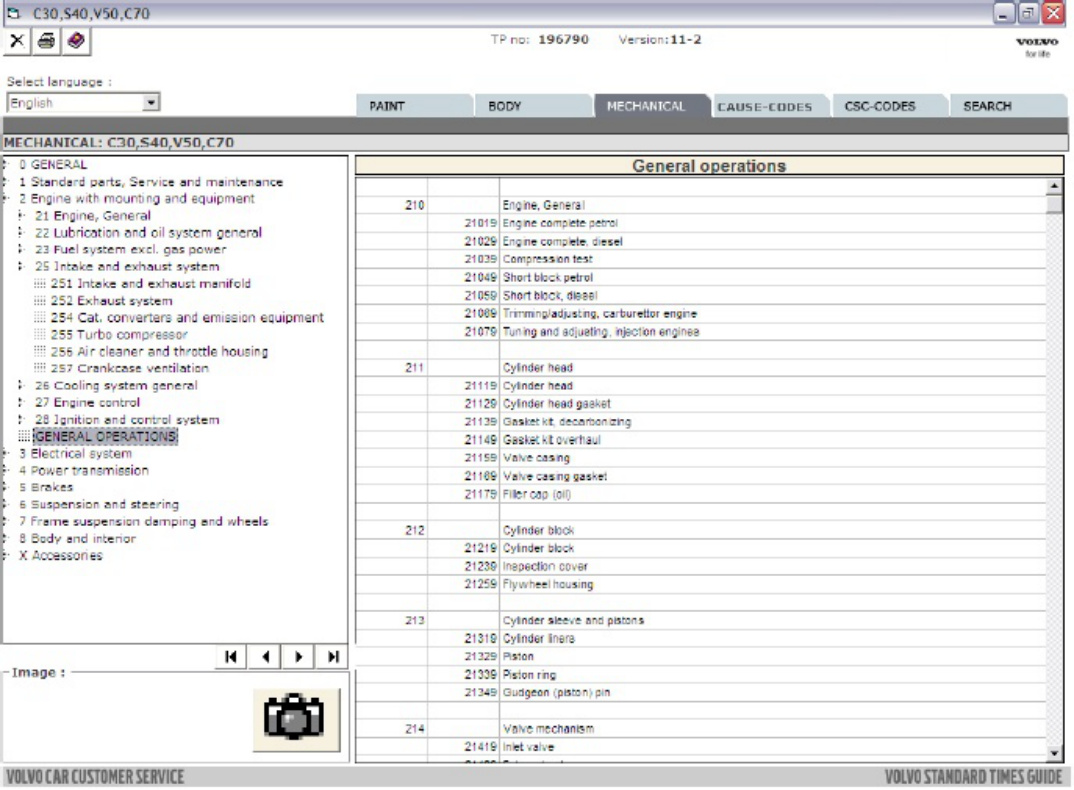Image resolution: width=1074 pixels, height=790 pixels.
Task: Open the book help icon
Action: [x=76, y=41]
